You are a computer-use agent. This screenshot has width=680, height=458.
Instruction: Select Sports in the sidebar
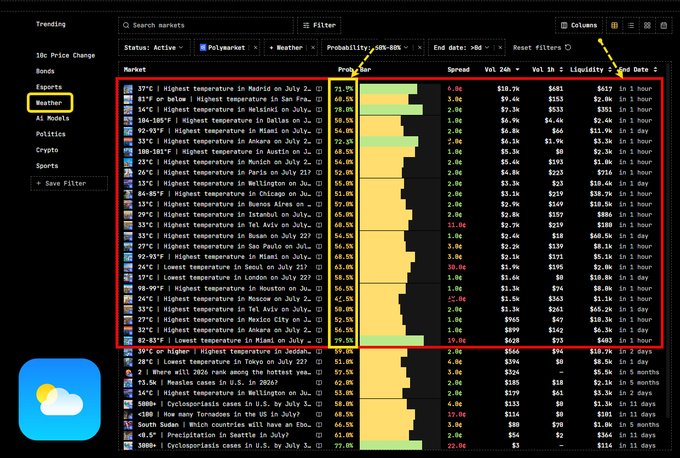point(47,166)
